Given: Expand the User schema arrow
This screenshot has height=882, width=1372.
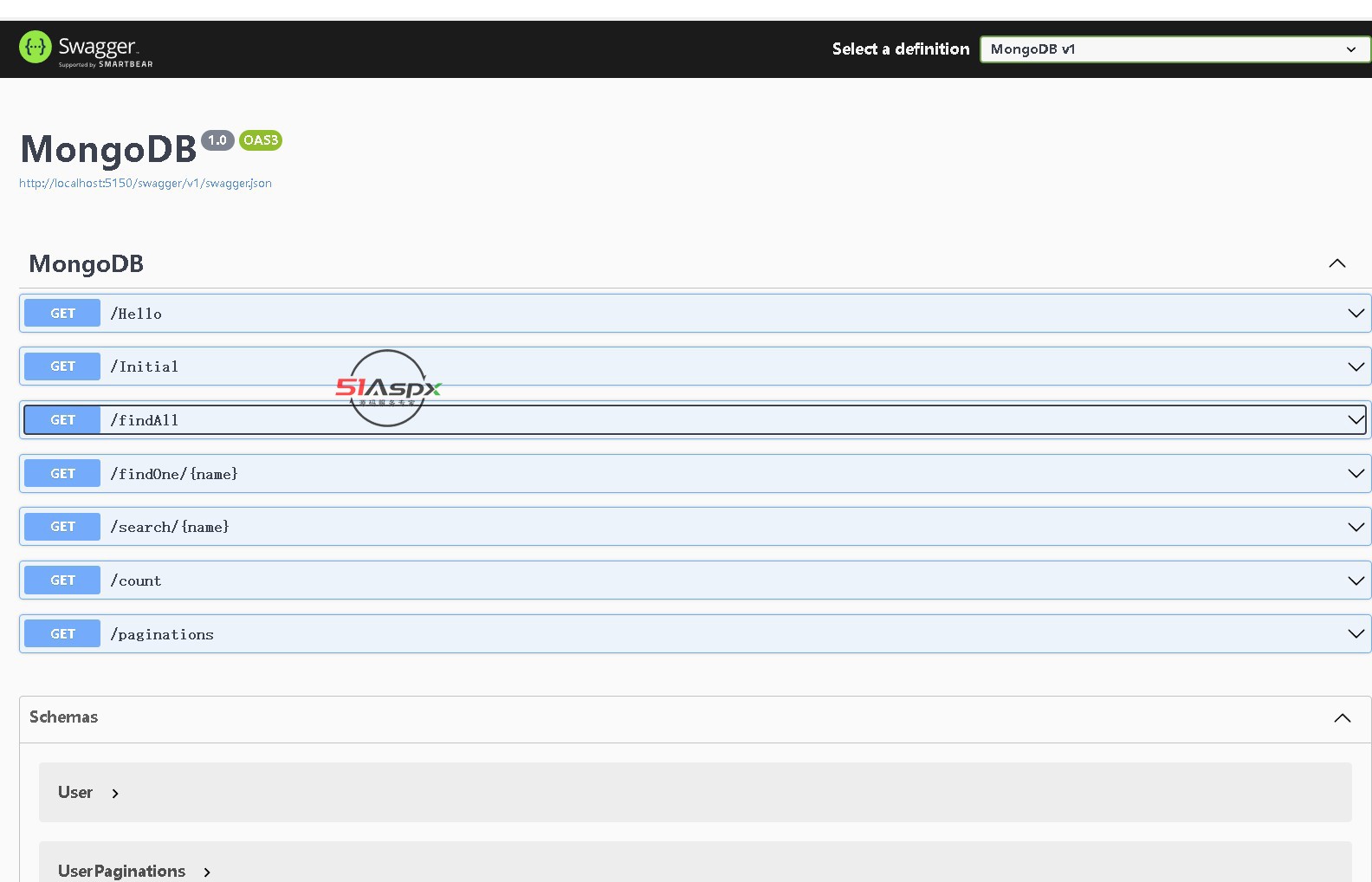Looking at the screenshot, I should coord(115,794).
